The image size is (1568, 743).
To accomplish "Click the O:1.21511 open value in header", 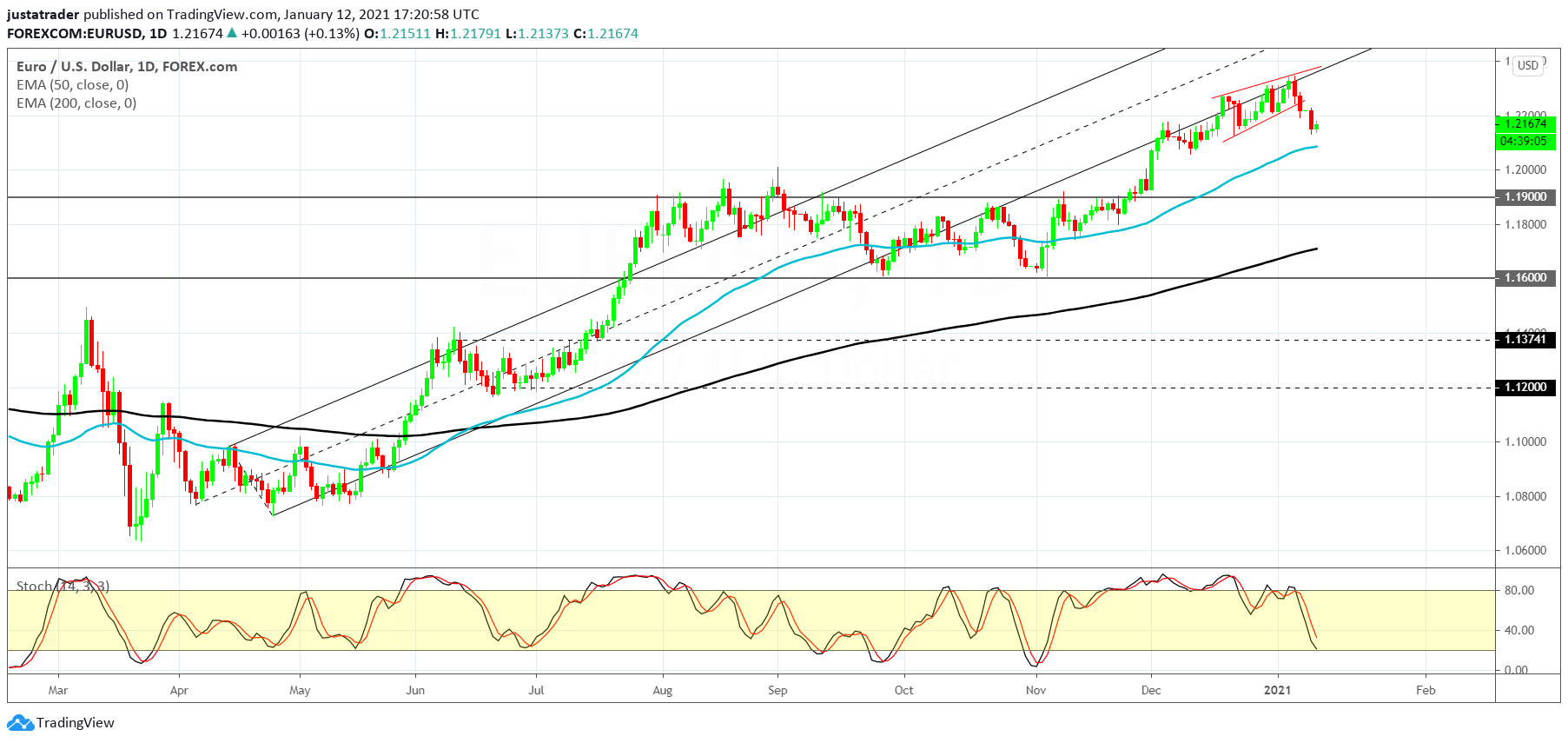I will pos(397,34).
